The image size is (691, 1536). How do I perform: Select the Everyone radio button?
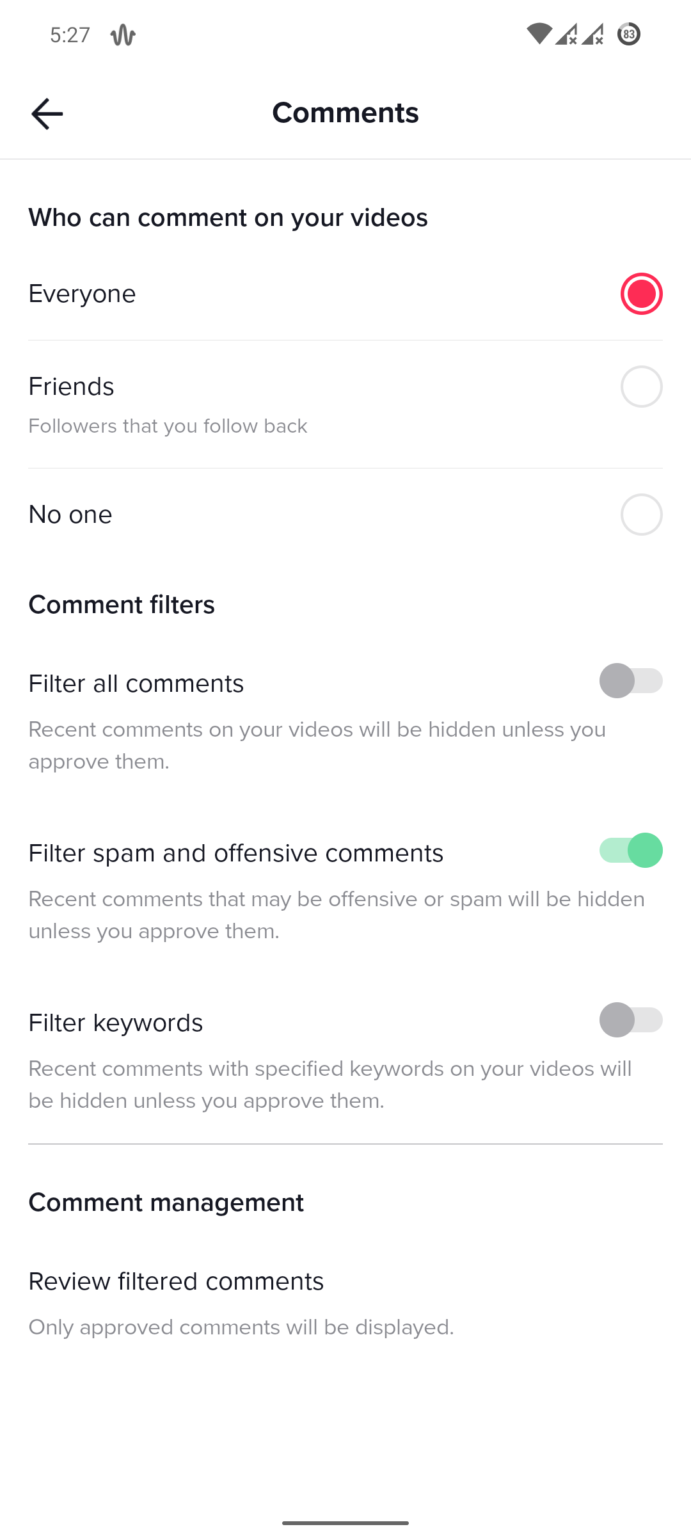coord(641,293)
